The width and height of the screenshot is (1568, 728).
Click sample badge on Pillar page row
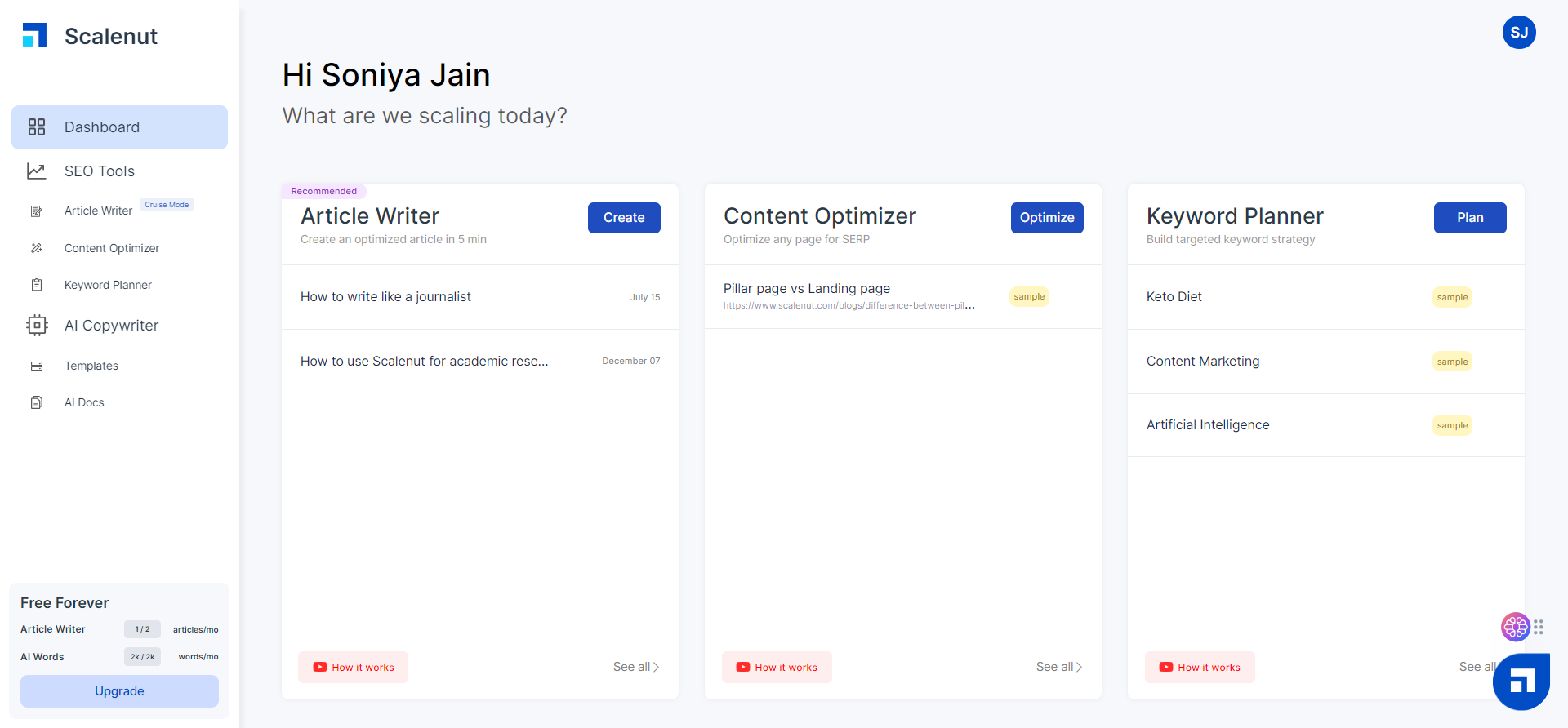tap(1029, 297)
